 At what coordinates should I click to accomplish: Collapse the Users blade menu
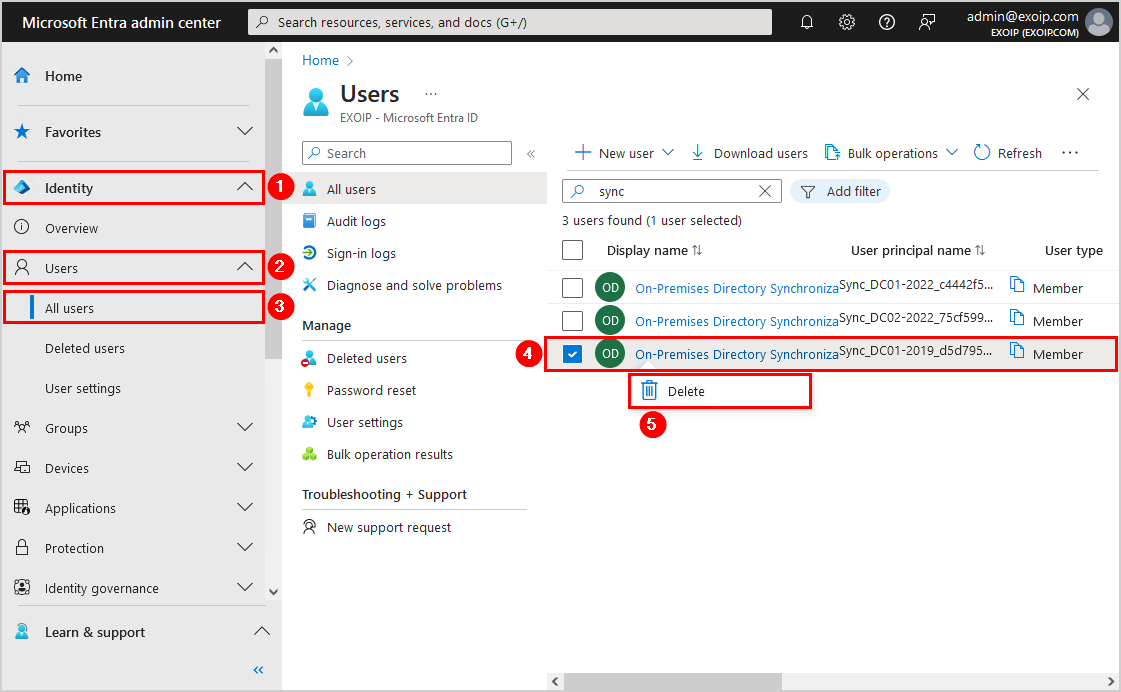pos(531,154)
